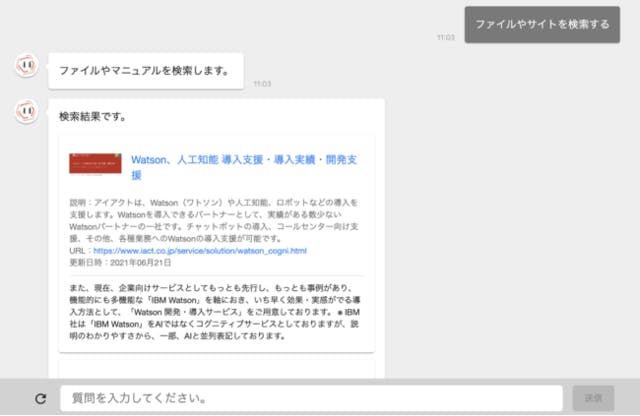Open the Watson 人工知能 導入支援 title link

pyautogui.click(x=244, y=167)
